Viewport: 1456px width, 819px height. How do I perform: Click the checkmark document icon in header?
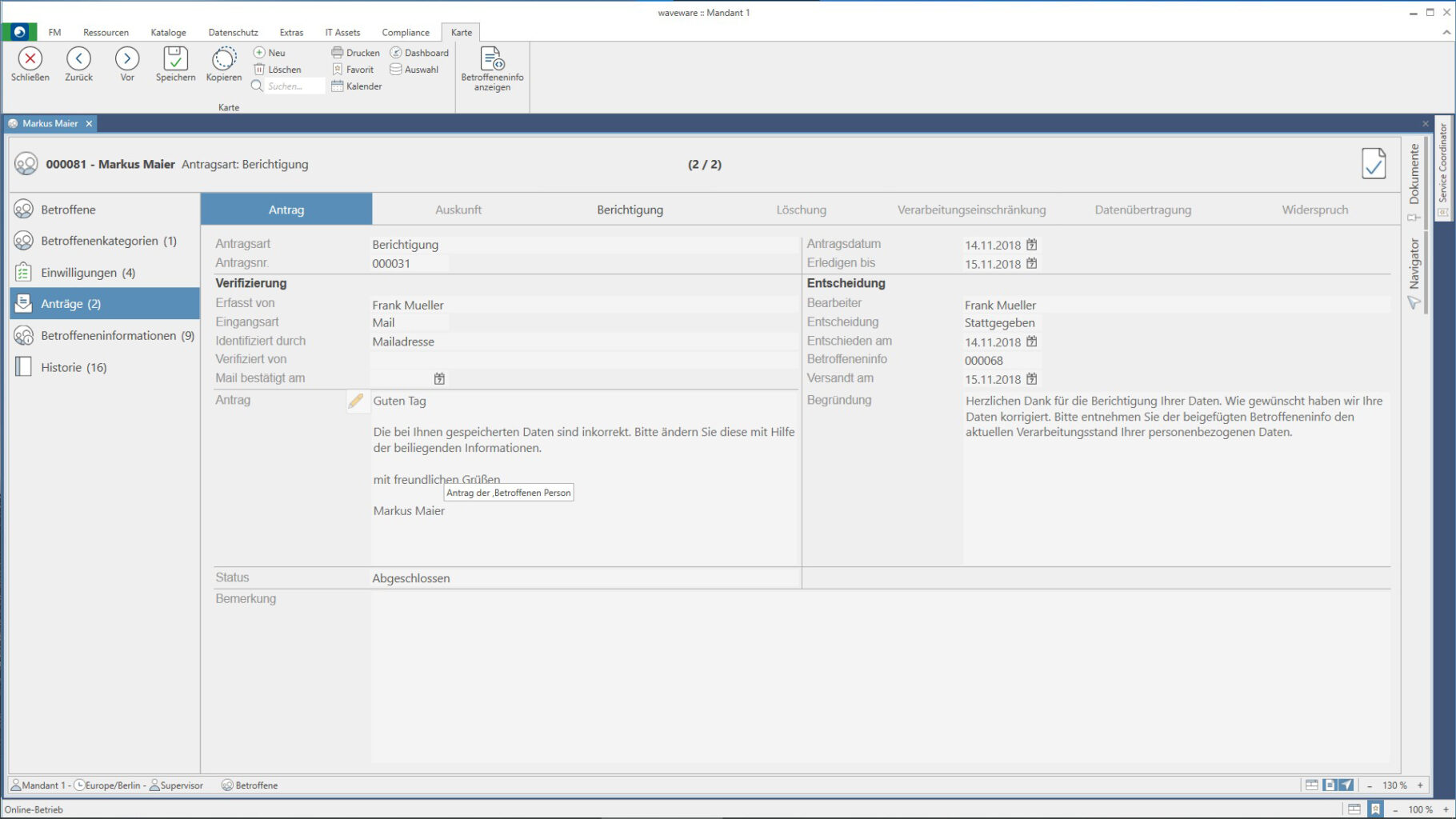point(1373,164)
